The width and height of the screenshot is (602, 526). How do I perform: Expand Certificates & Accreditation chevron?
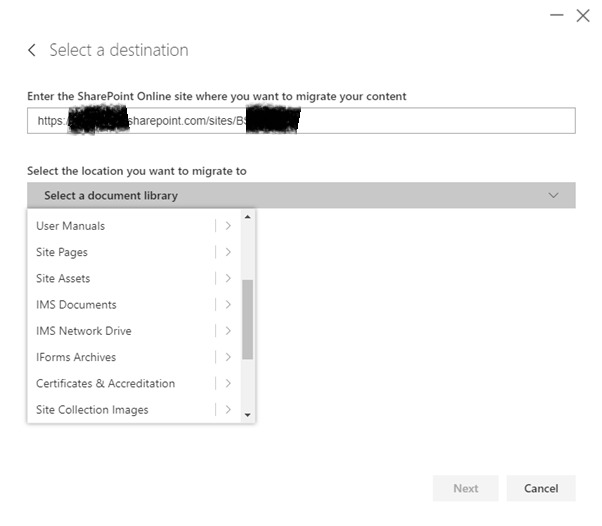coord(228,383)
